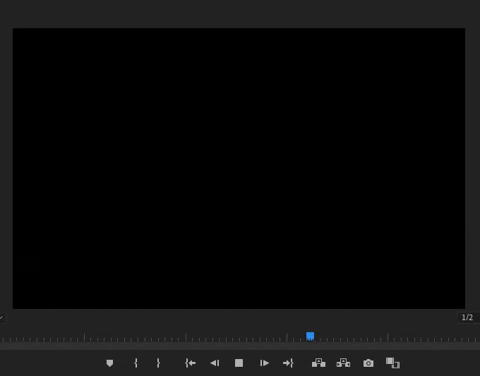Click the Mark Out bracket icon
This screenshot has height=376, width=480.
tap(158, 363)
